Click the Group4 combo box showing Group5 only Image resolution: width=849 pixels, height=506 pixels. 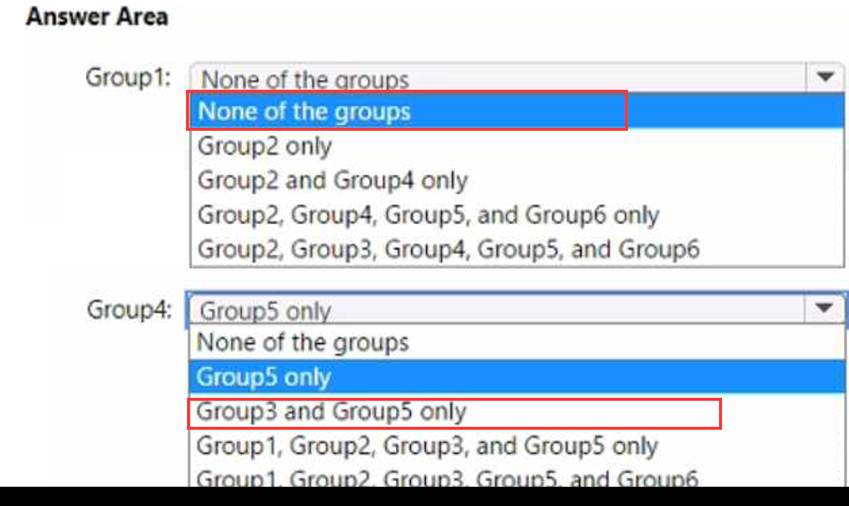[x=500, y=310]
